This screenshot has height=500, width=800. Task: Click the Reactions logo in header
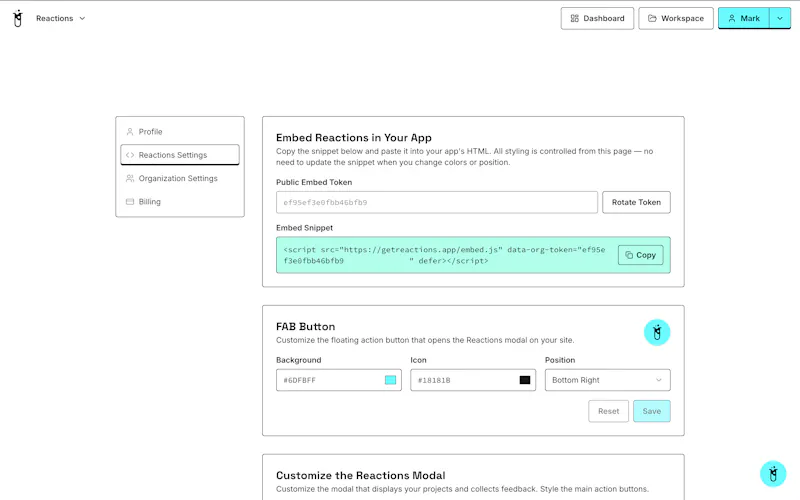18,18
